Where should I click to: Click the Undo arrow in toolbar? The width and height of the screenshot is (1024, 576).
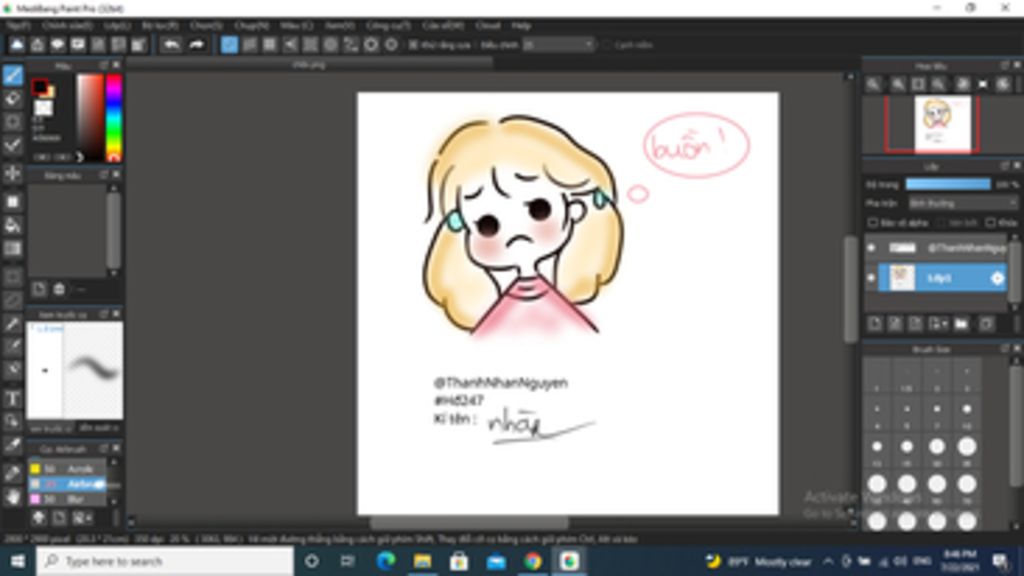(171, 44)
